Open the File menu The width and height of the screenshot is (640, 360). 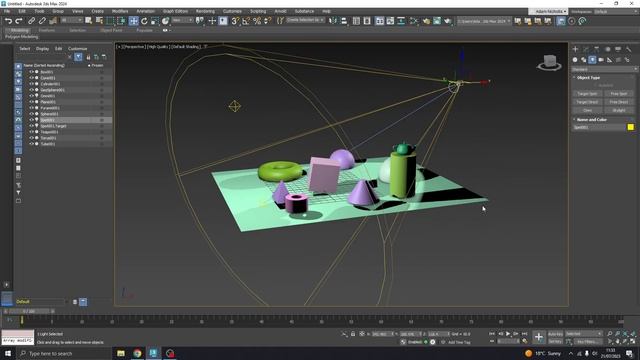[7, 11]
